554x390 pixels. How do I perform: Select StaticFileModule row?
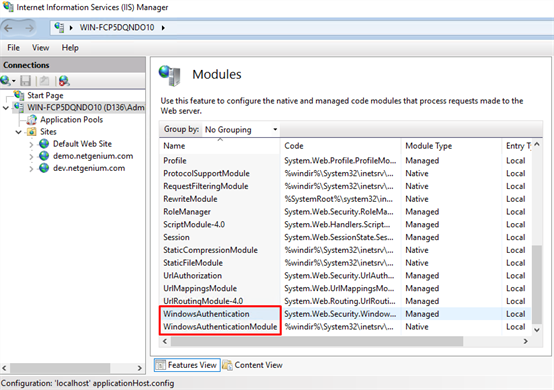click(345, 263)
